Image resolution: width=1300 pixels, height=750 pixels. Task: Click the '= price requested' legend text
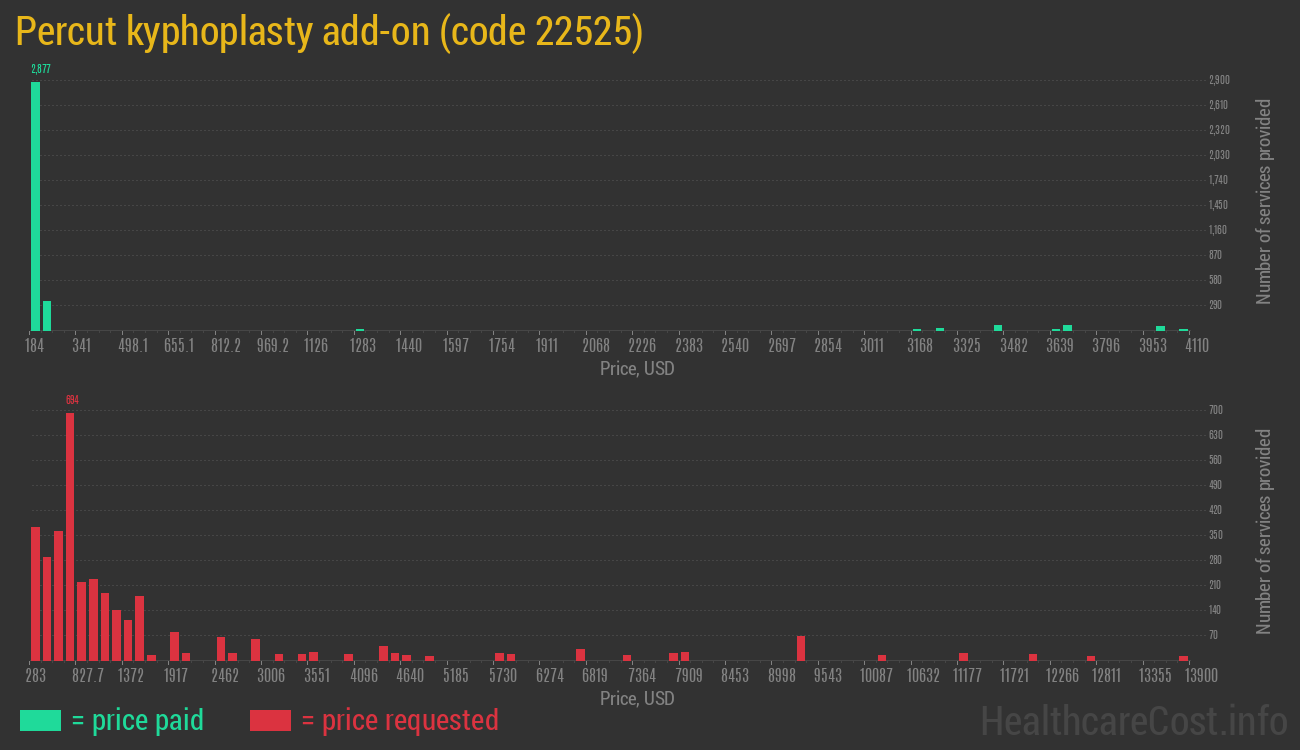coord(399,720)
